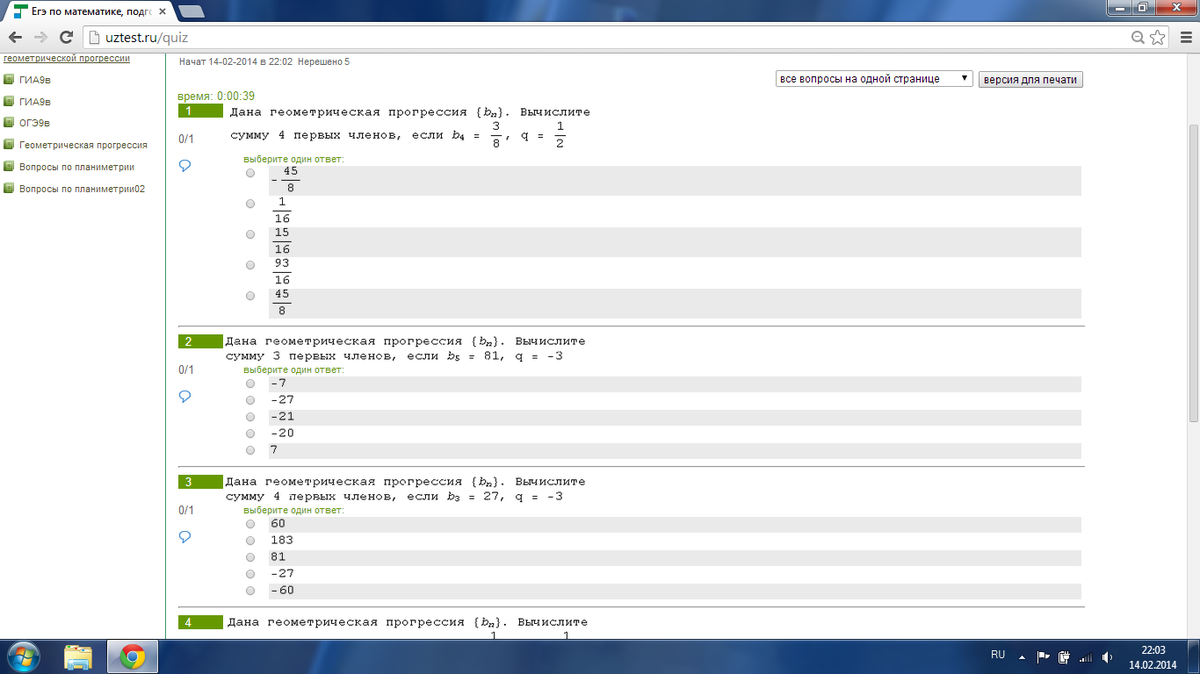
Task: Click comment bubble icon for question 1
Action: [x=184, y=166]
